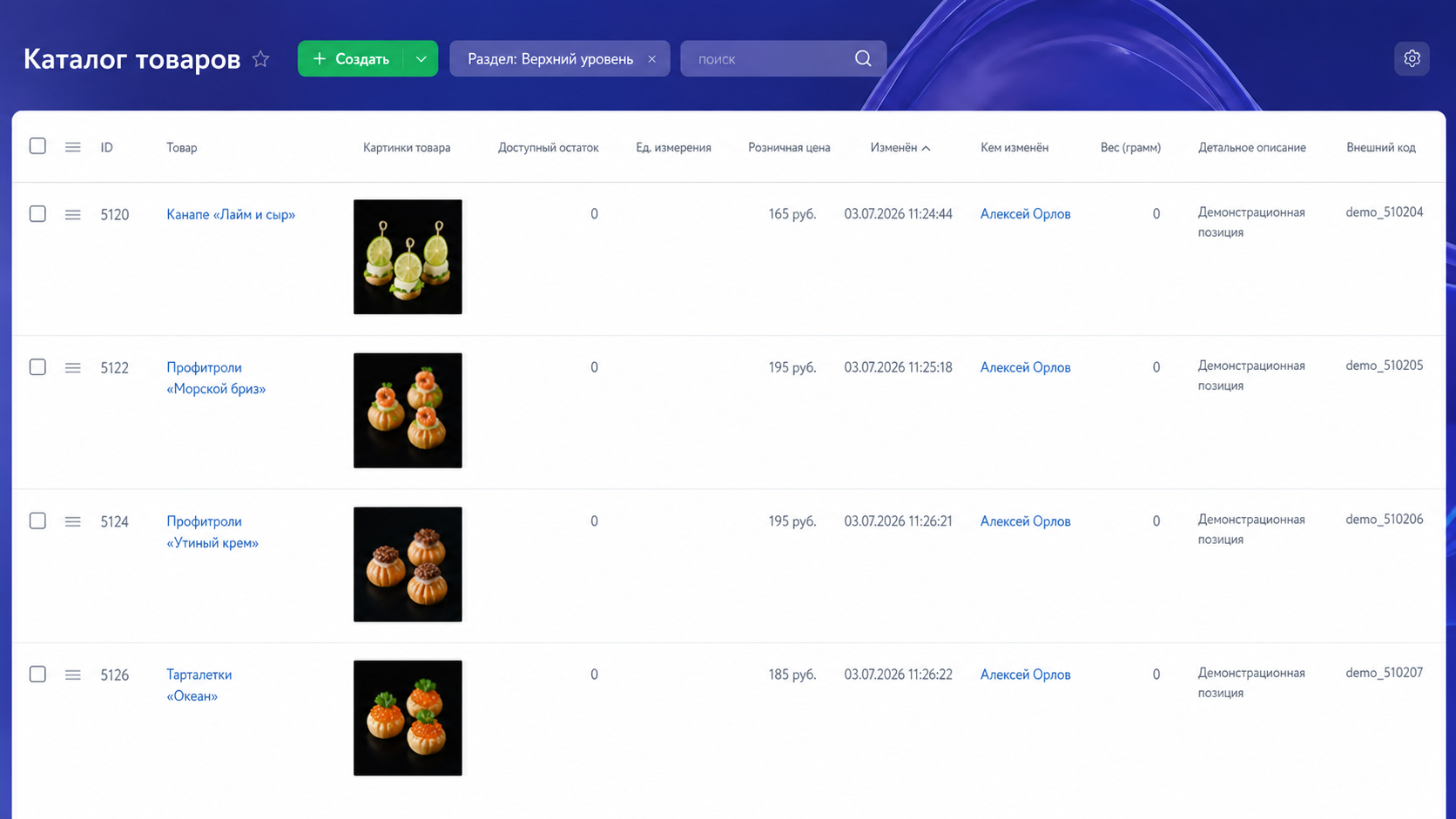Sort by Доступный остаток column header

click(548, 147)
